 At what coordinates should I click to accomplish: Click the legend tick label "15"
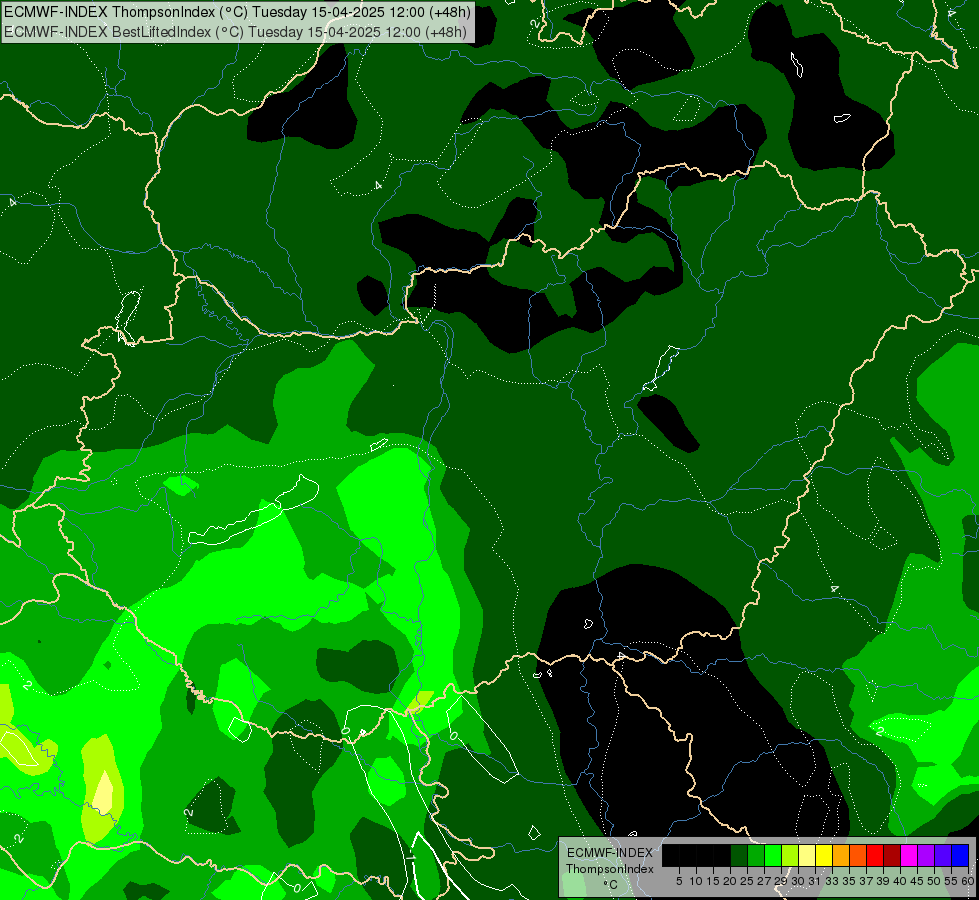click(713, 881)
